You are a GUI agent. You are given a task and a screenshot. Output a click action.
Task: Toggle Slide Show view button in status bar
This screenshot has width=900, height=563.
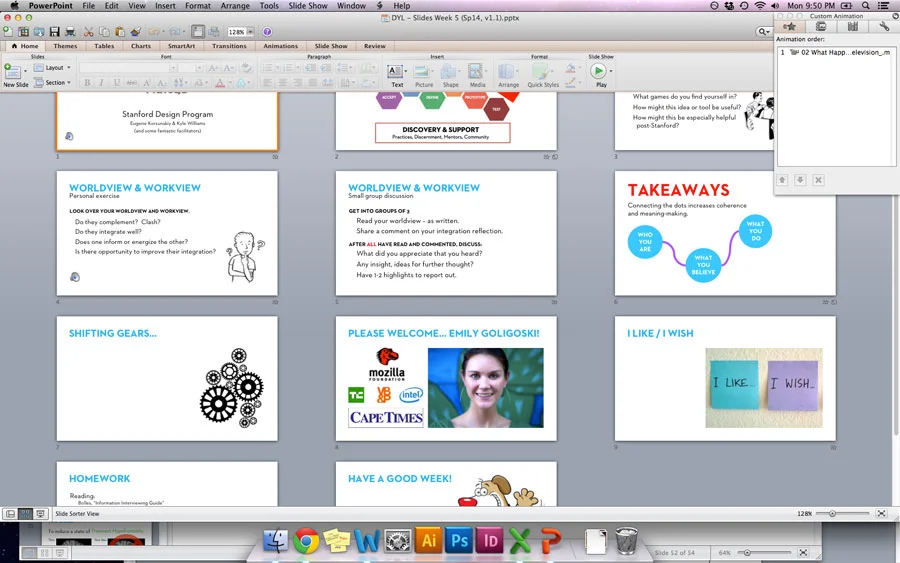click(40, 514)
